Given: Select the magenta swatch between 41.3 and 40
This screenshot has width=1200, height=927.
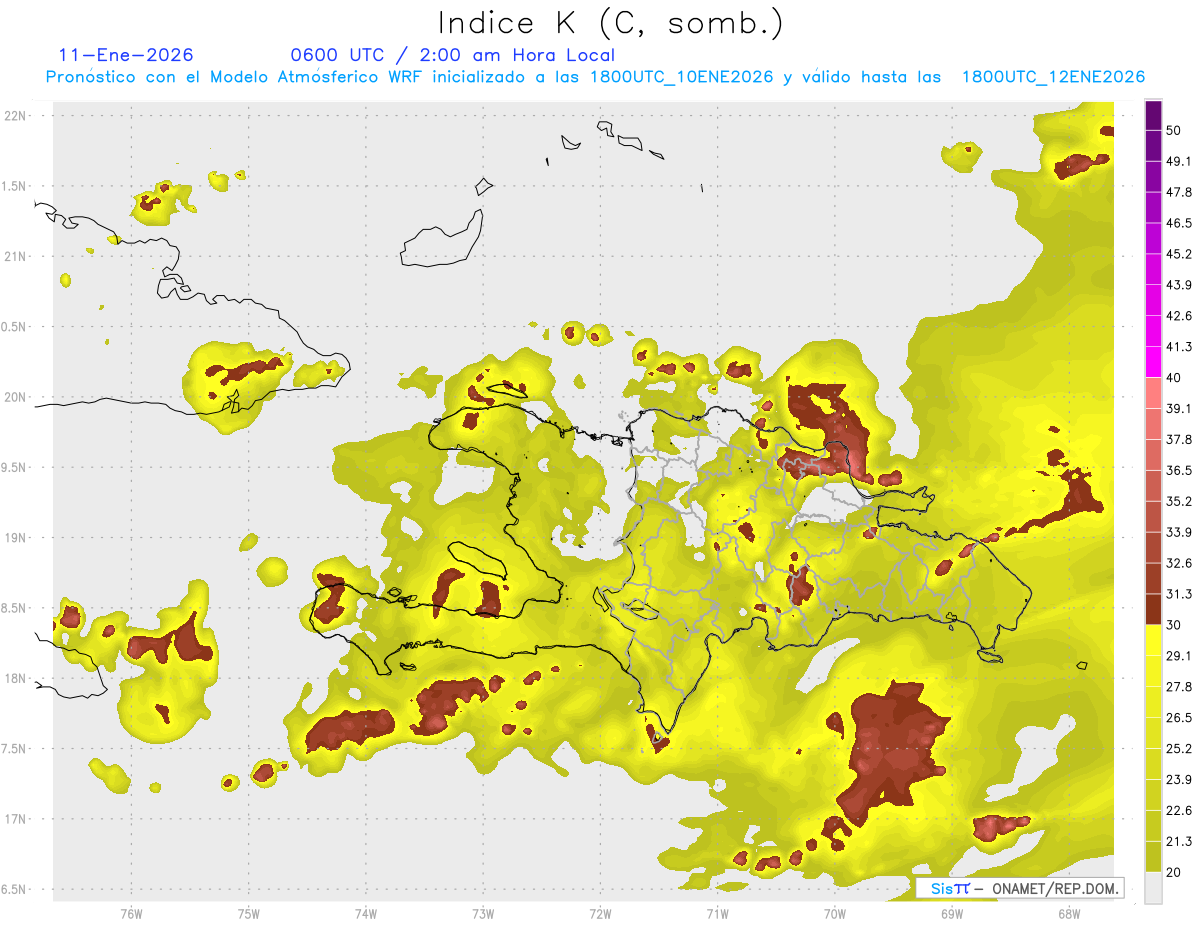Looking at the screenshot, I should tap(1154, 362).
